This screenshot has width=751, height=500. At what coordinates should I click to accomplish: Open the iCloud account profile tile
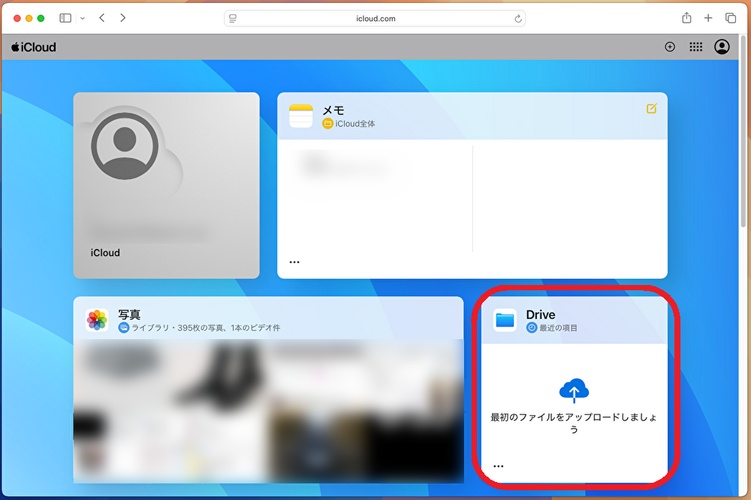click(x=166, y=185)
